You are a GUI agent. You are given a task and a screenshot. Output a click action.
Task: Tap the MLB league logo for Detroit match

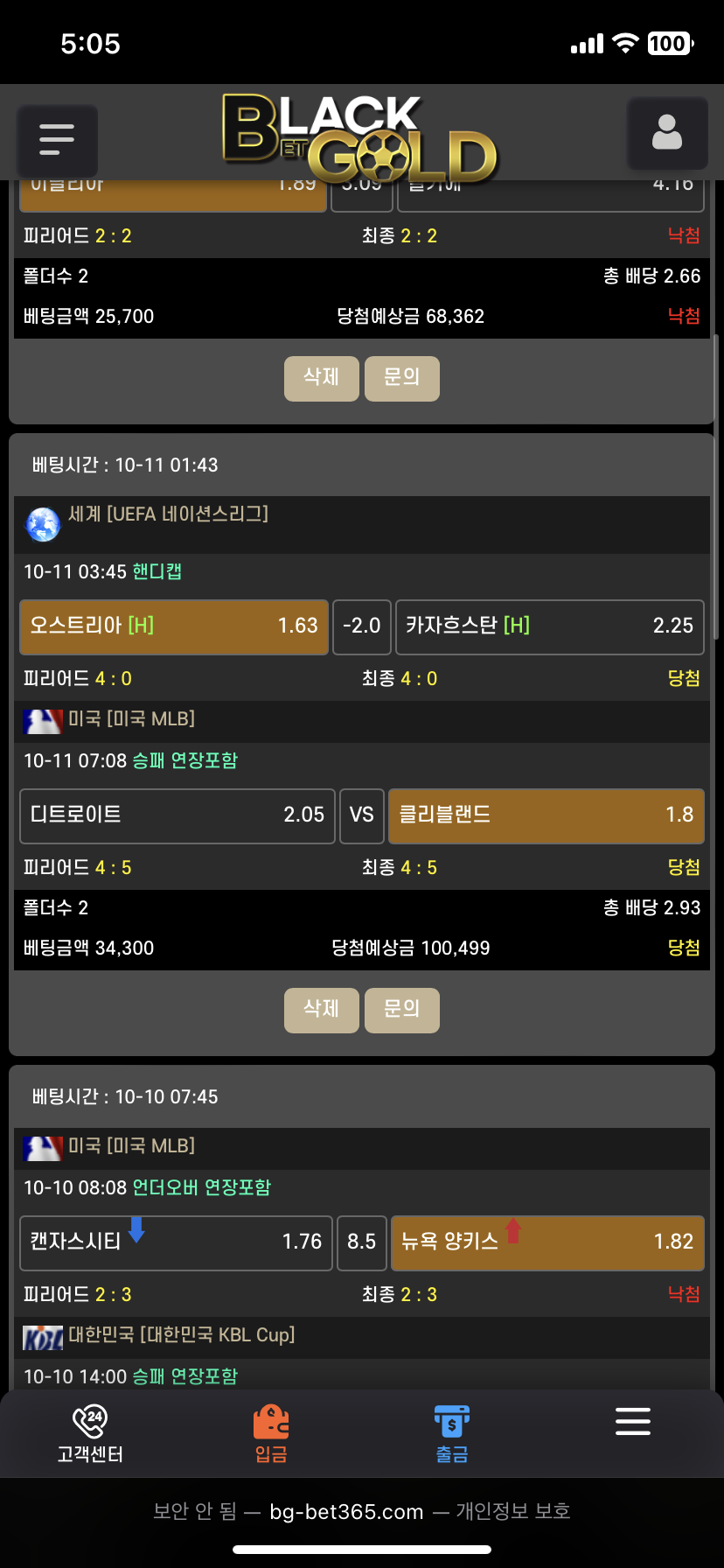click(42, 721)
